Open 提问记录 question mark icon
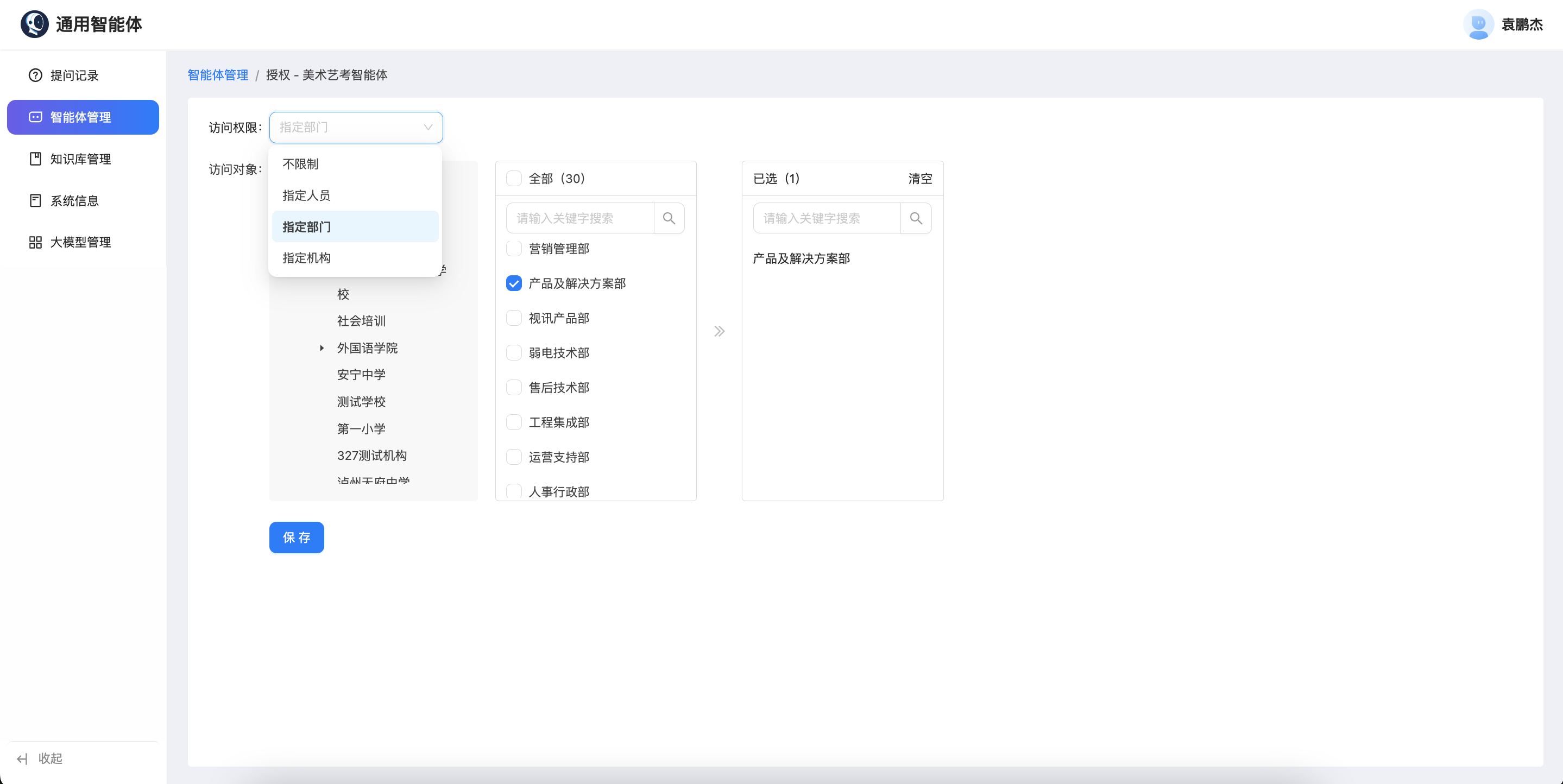1563x784 pixels. pos(35,75)
